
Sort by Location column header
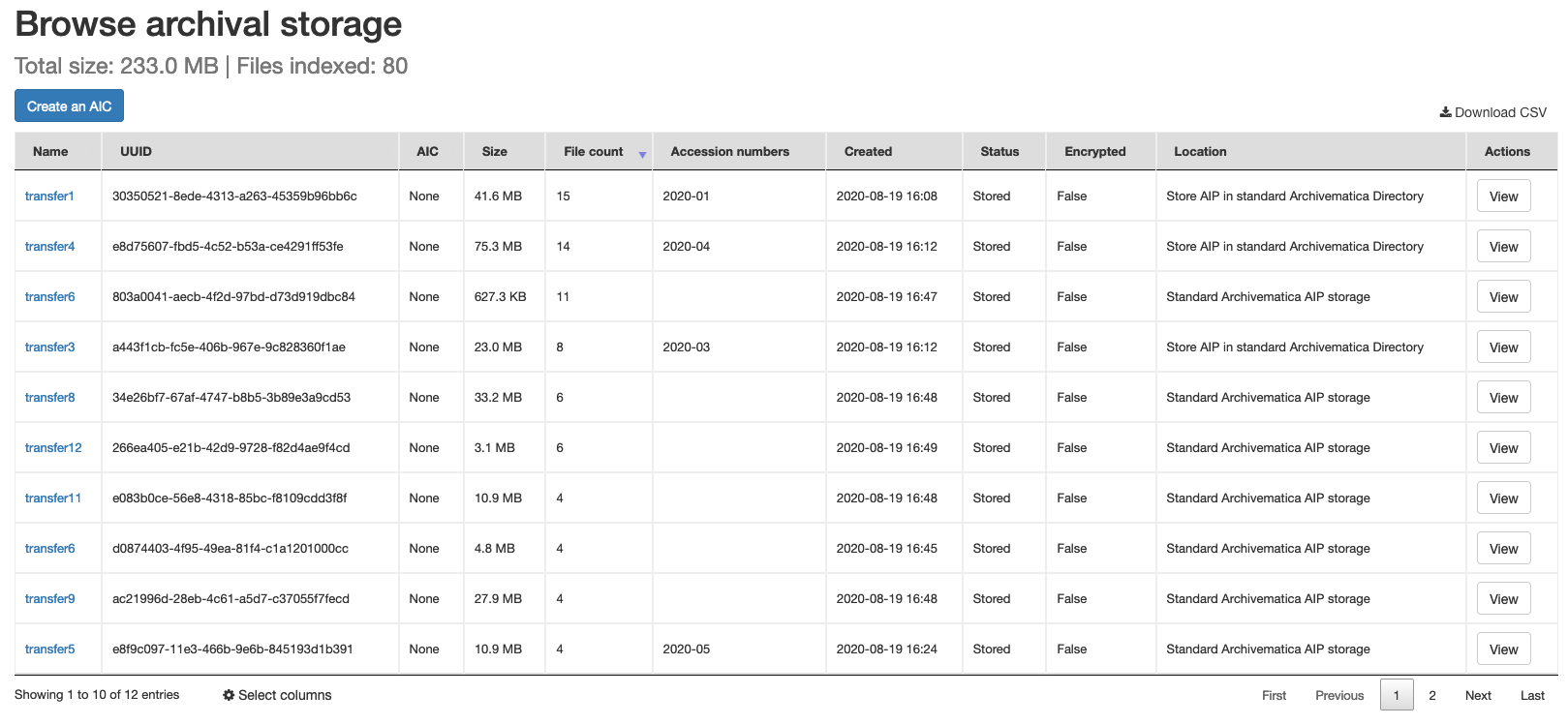1200,151
